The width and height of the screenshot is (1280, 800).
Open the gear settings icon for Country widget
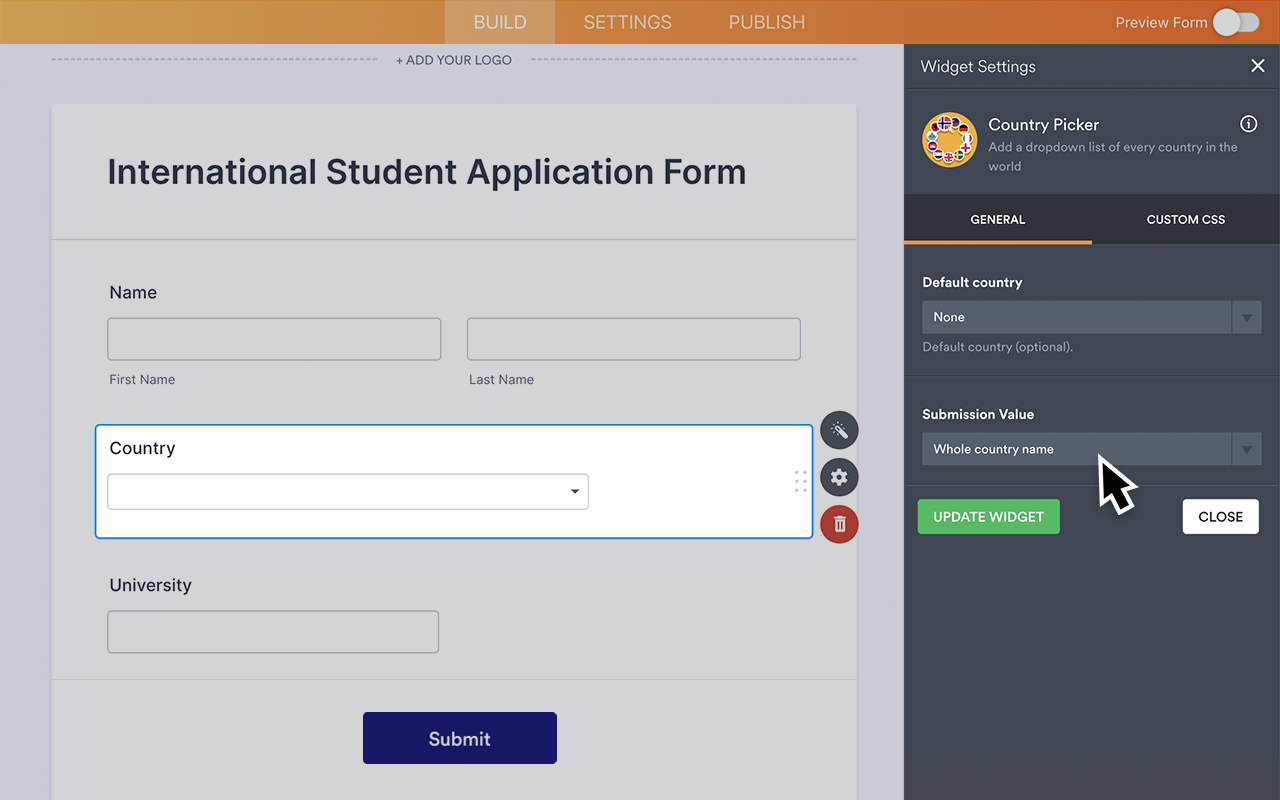click(x=839, y=477)
